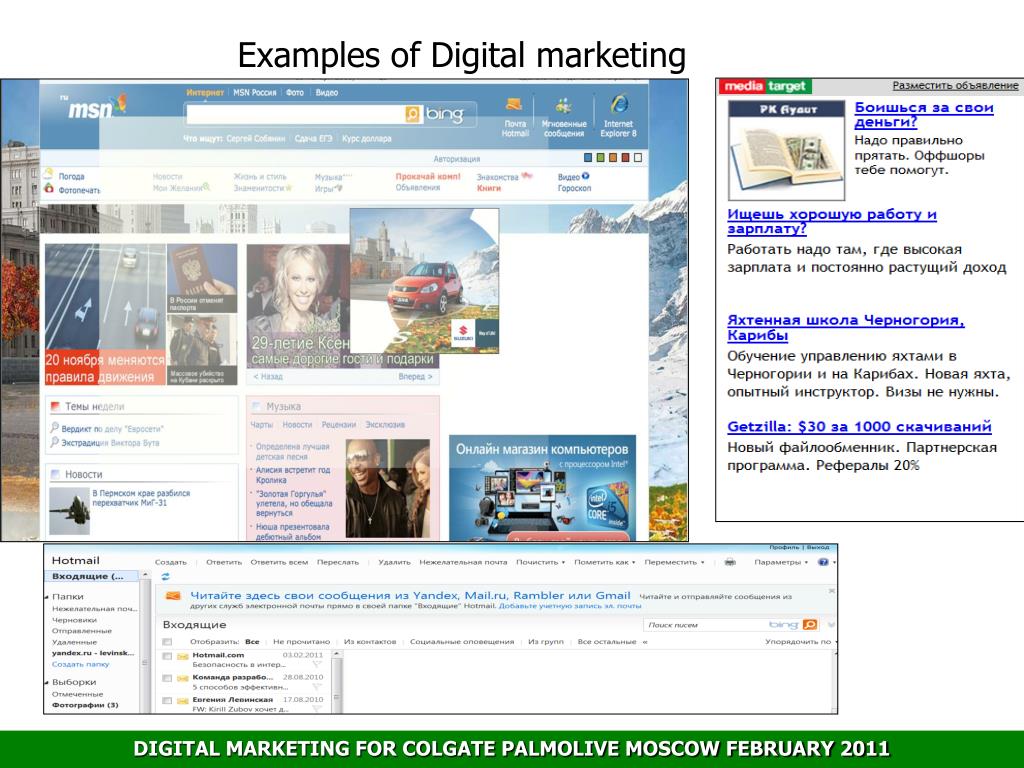1024x768 pixels.
Task: Tick the checkbox for the Команда разрабо... message
Action: coord(167,679)
